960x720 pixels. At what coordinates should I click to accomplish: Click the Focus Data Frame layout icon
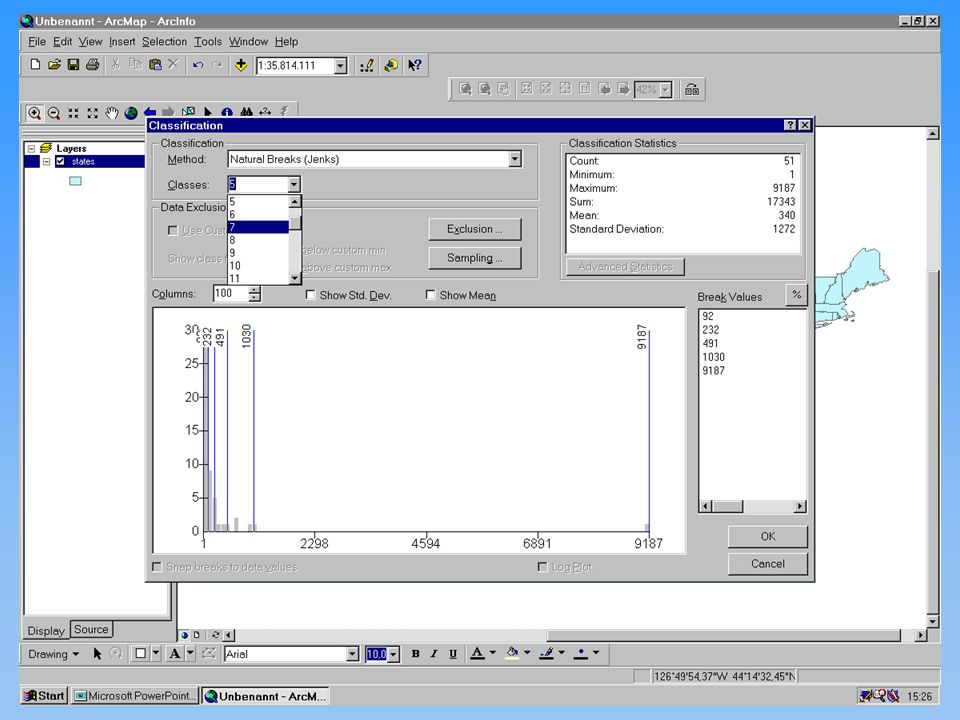[692, 89]
